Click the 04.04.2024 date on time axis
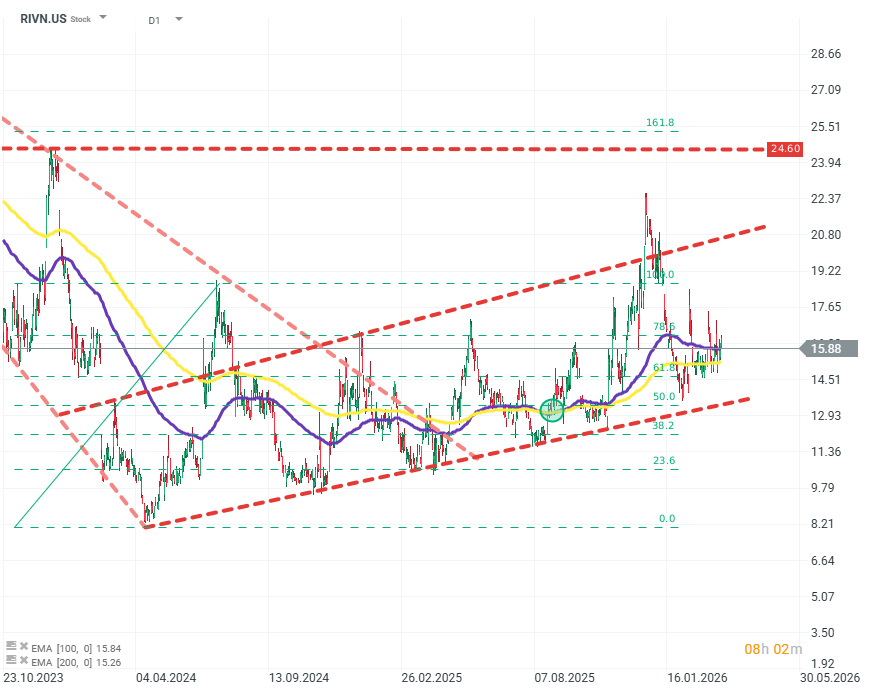Screen dimensions: 871x694 [x=166, y=678]
